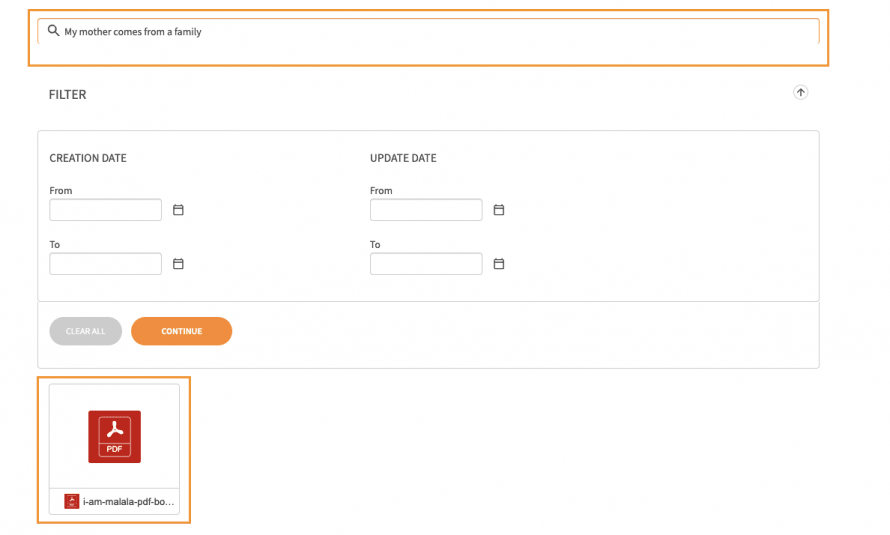The image size is (890, 535).
Task: Click the magnifying glass search icon
Action: [53, 31]
